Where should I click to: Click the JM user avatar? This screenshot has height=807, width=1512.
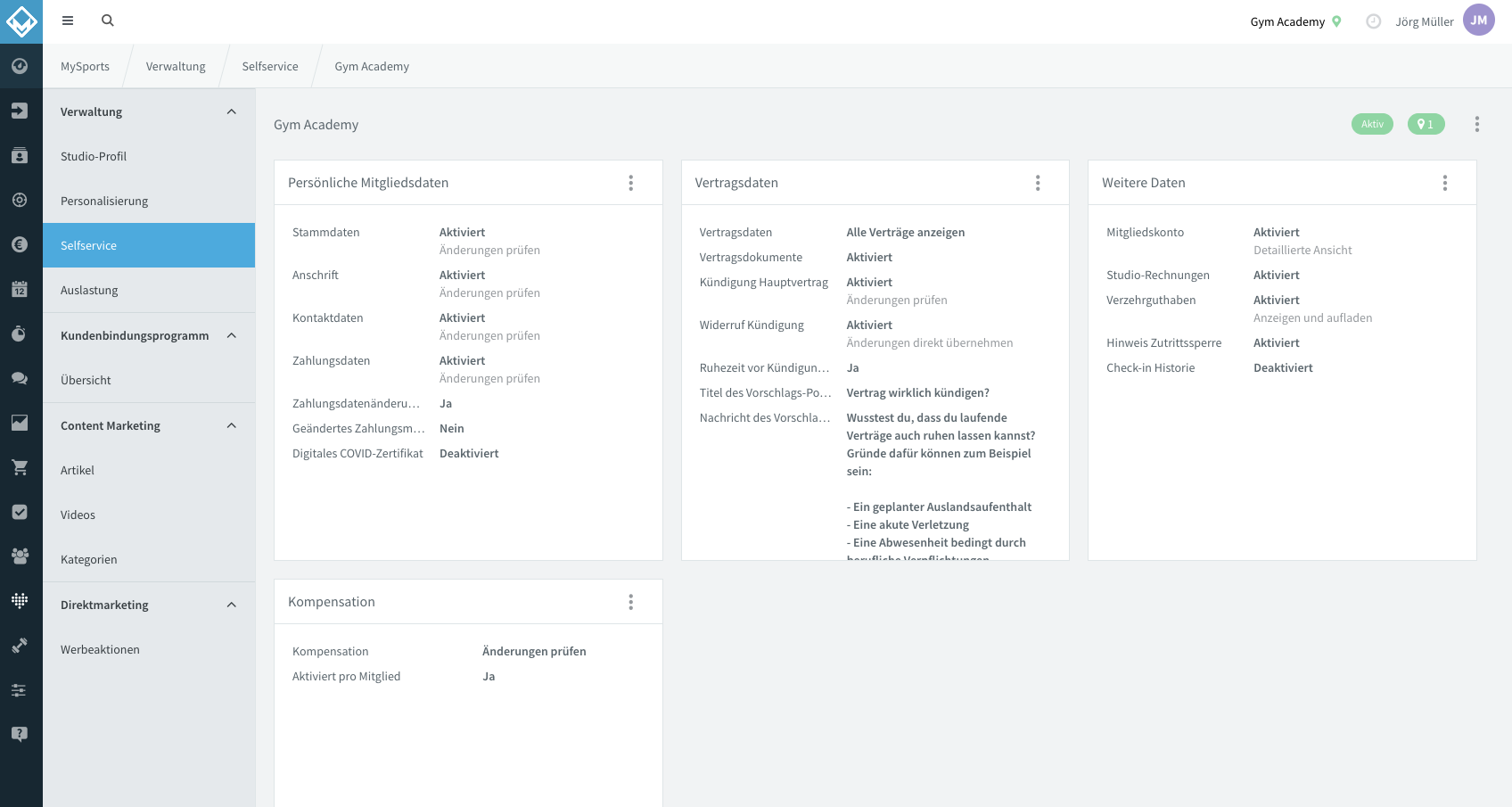(x=1479, y=21)
